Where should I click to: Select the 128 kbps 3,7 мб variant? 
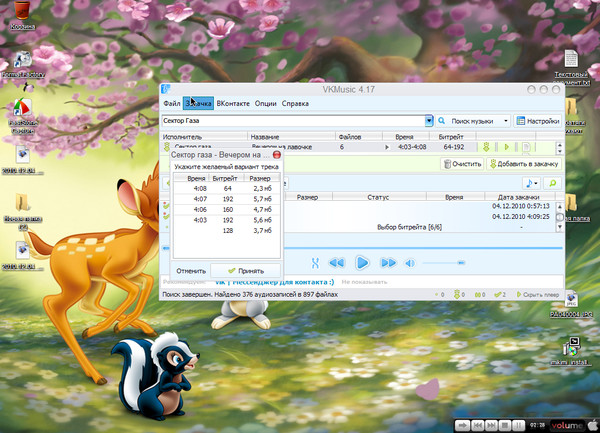pos(227,231)
